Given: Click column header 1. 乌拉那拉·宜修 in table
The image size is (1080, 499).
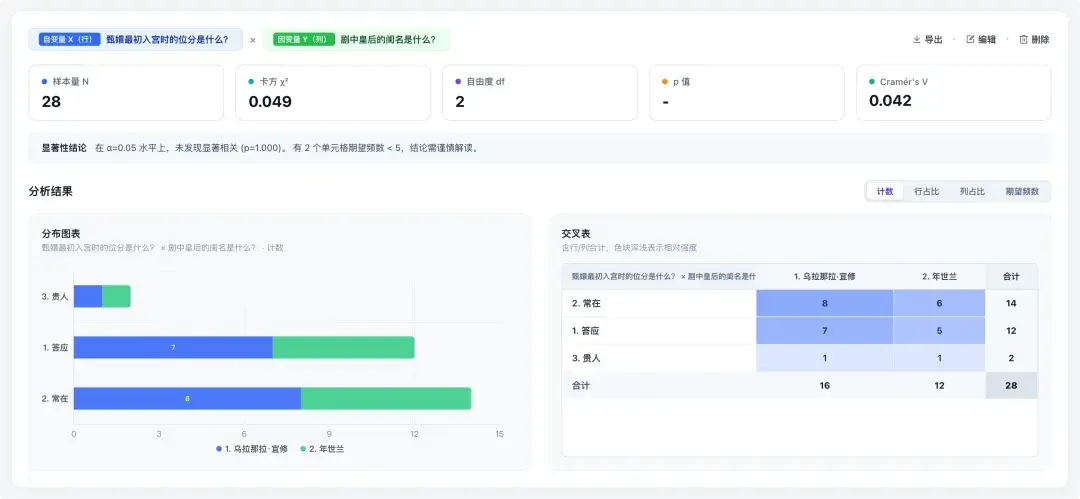Looking at the screenshot, I should coord(824,276).
